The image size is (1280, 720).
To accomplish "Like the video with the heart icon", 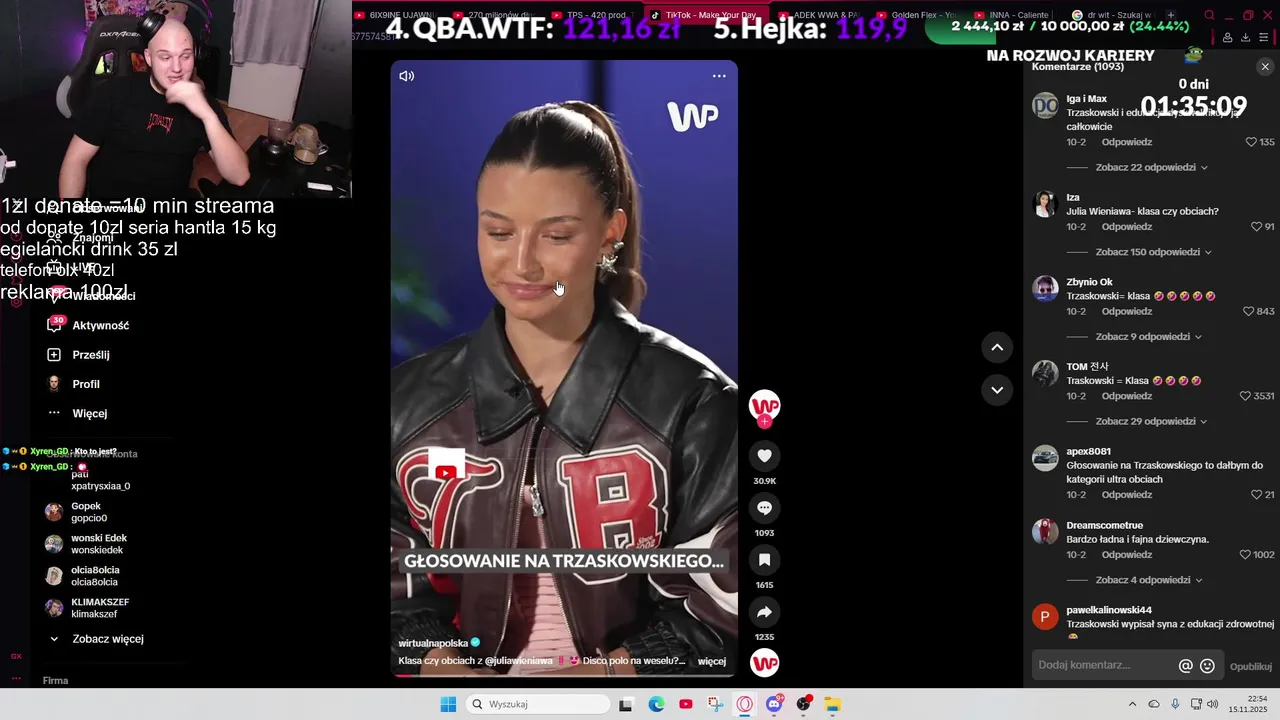I will tap(764, 456).
